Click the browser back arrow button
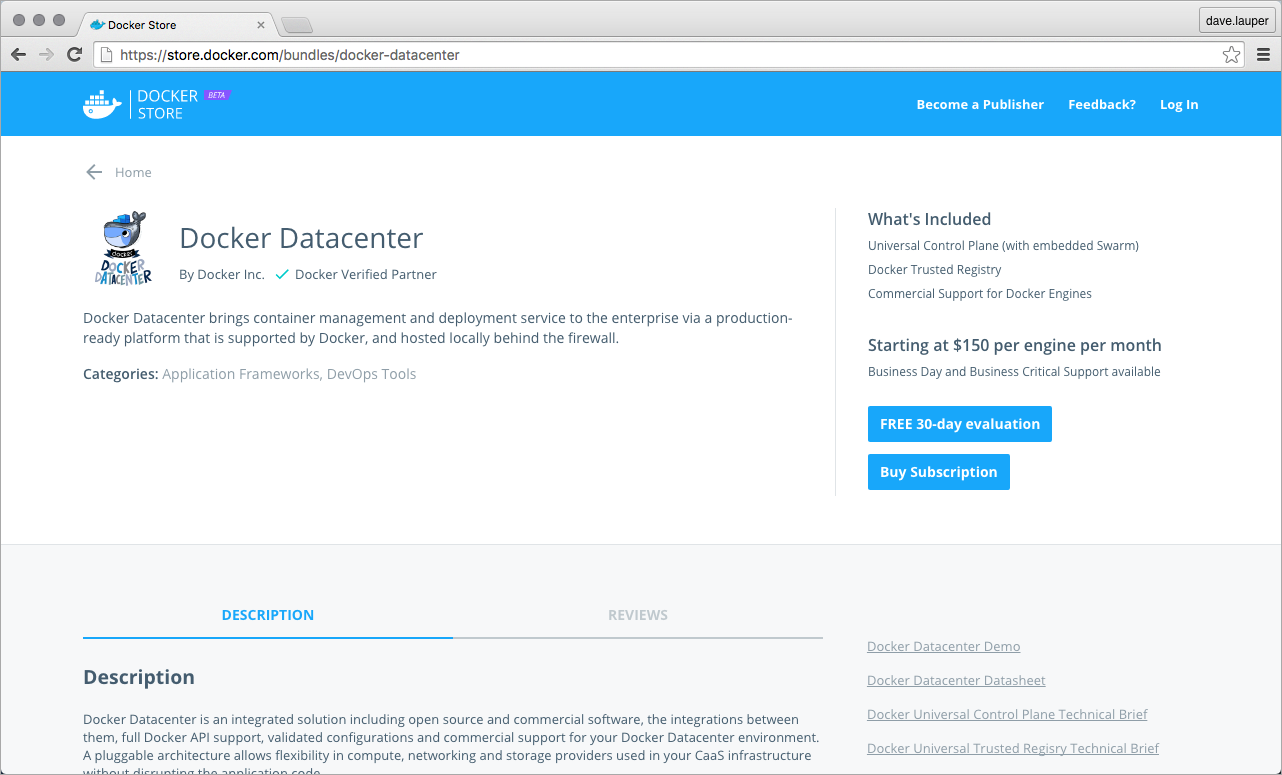The width and height of the screenshot is (1282, 775). pyautogui.click(x=18, y=55)
